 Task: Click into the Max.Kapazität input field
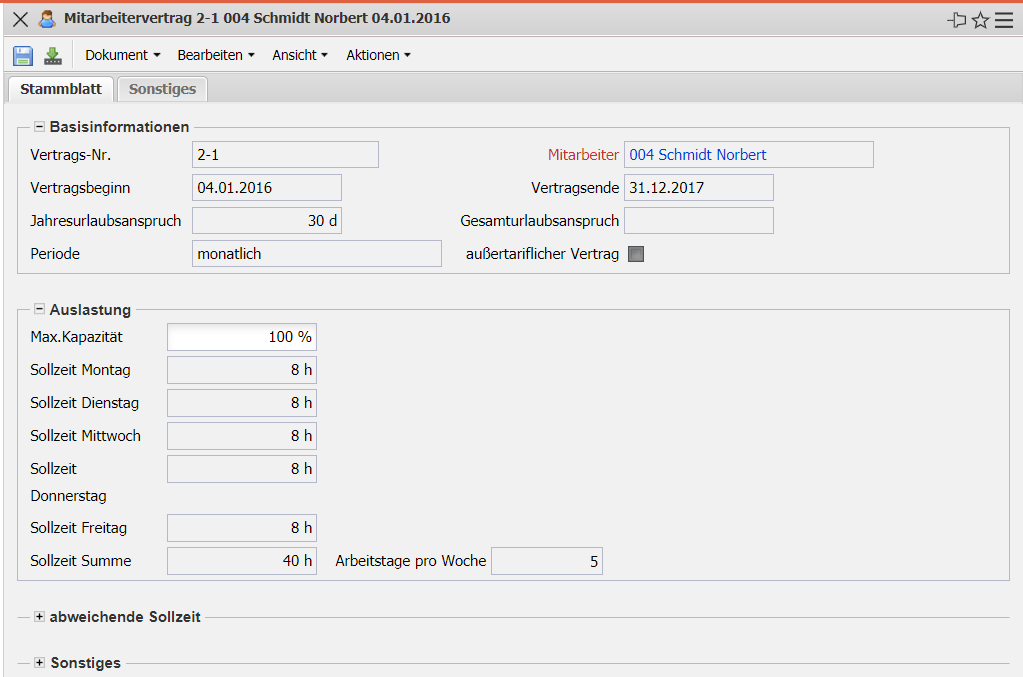[x=241, y=337]
